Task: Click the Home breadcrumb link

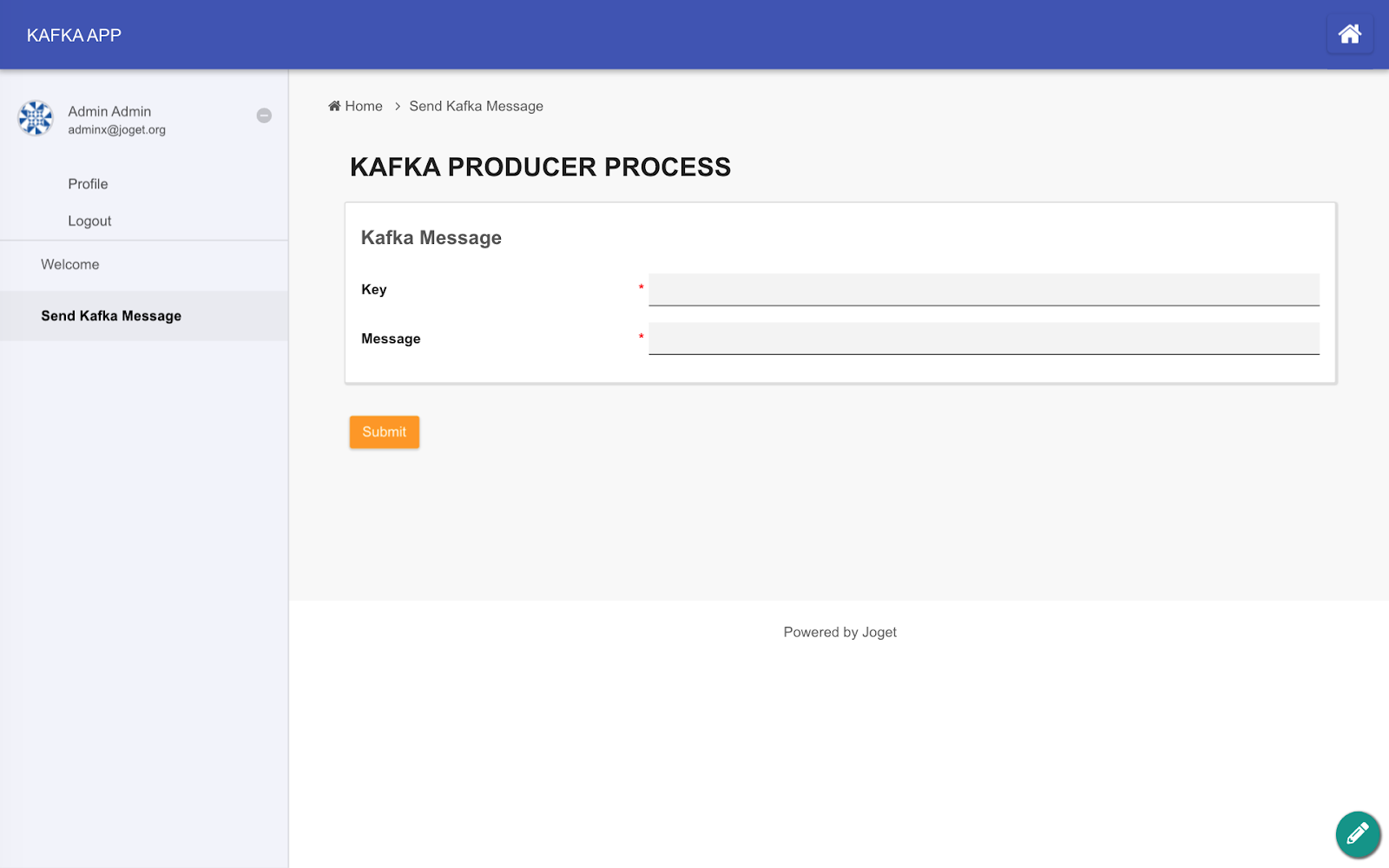Action: pyautogui.click(x=355, y=106)
